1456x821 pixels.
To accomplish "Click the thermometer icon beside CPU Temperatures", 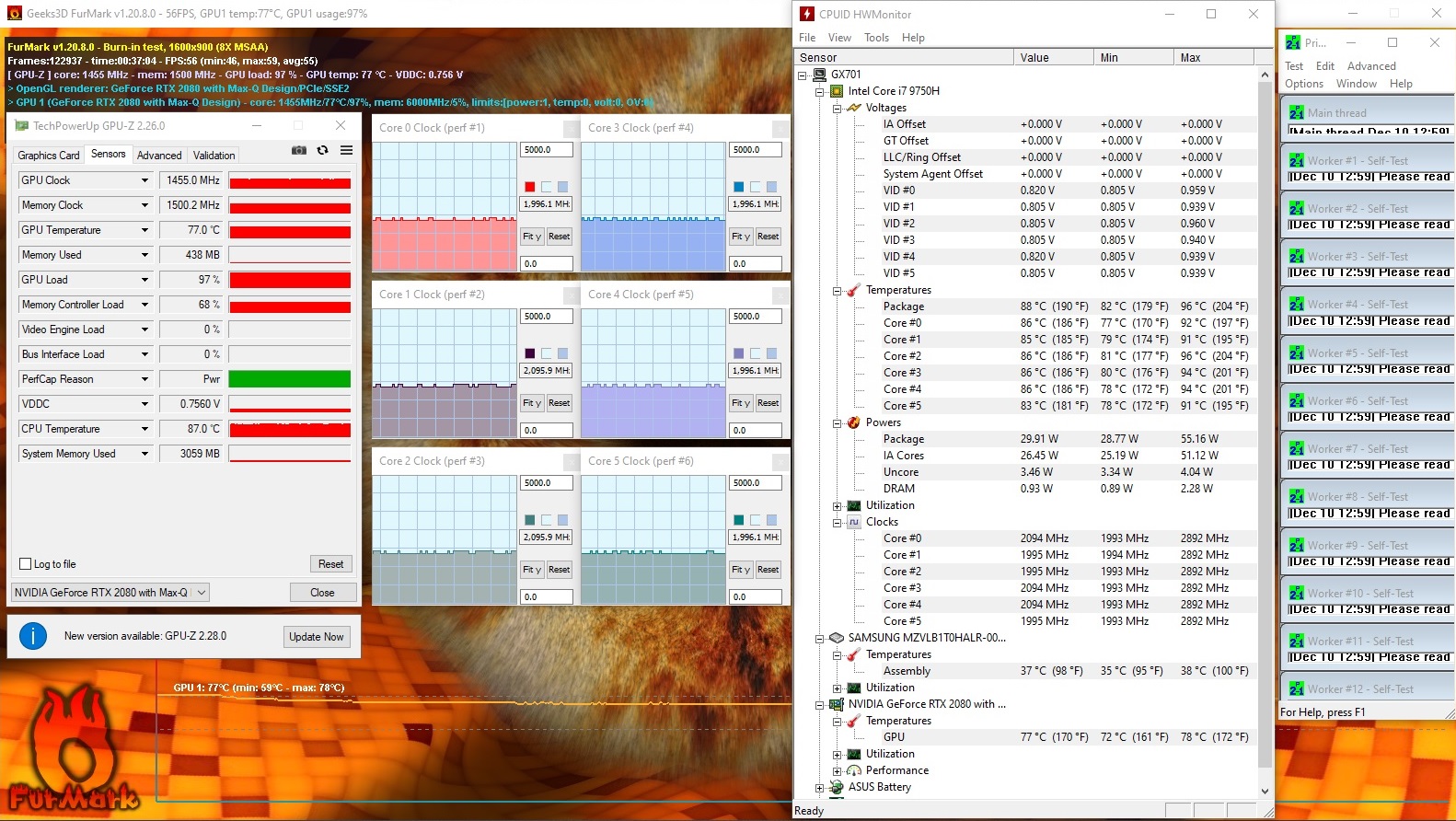I will coord(854,290).
